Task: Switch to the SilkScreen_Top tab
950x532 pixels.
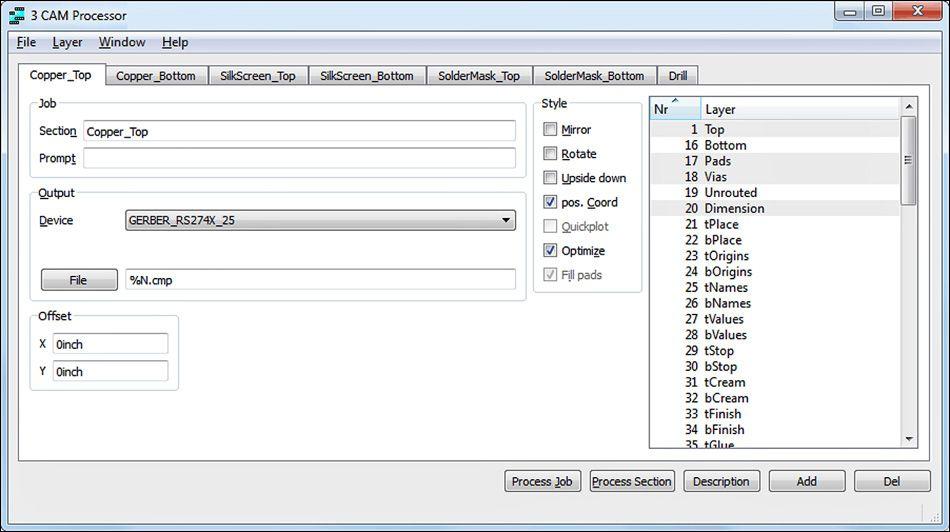Action: coord(257,76)
